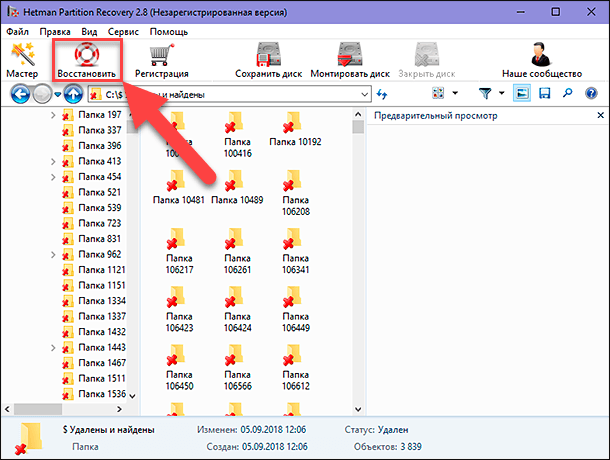Open the Помощь menu

(x=169, y=32)
